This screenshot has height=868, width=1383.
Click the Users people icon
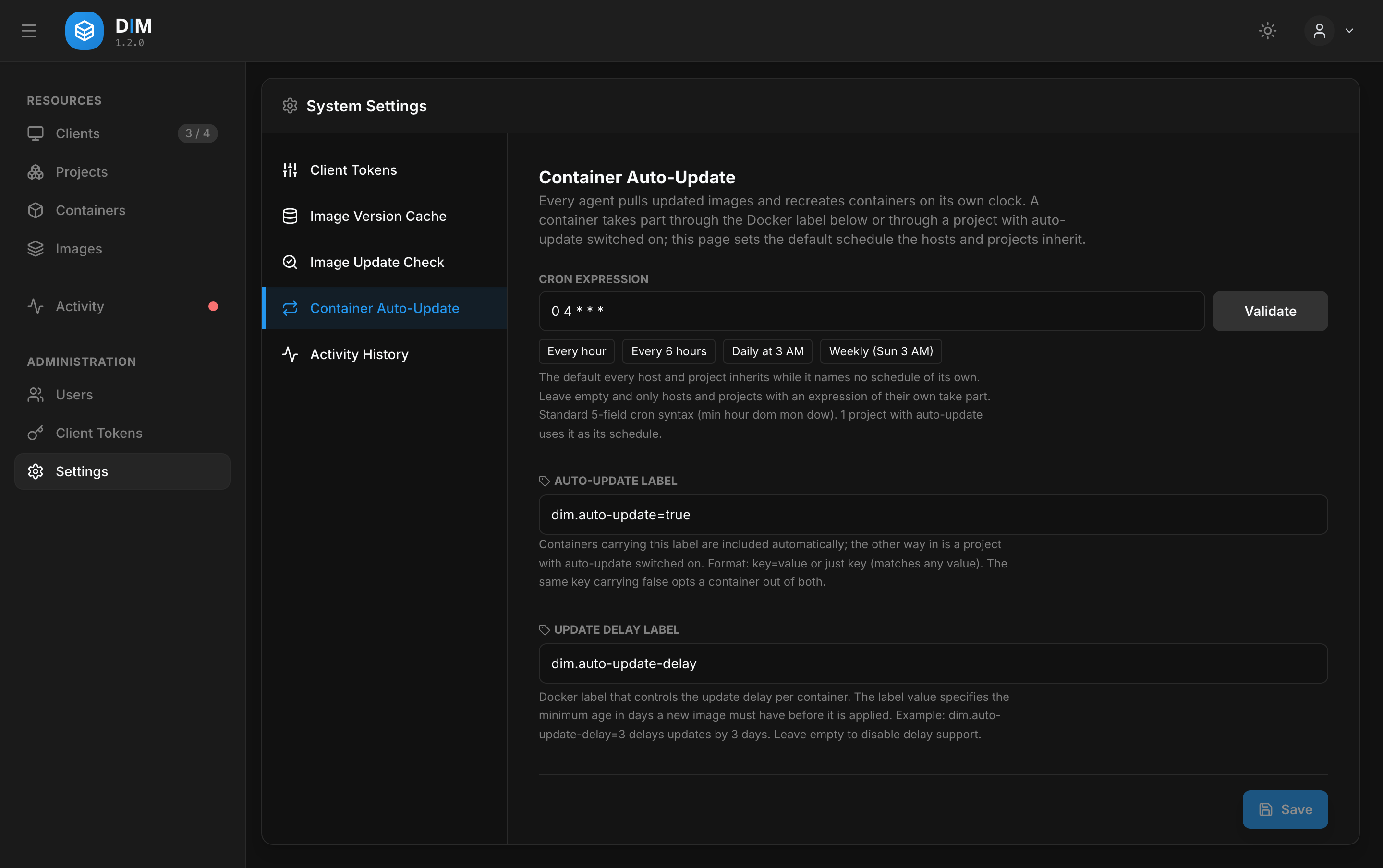click(36, 394)
